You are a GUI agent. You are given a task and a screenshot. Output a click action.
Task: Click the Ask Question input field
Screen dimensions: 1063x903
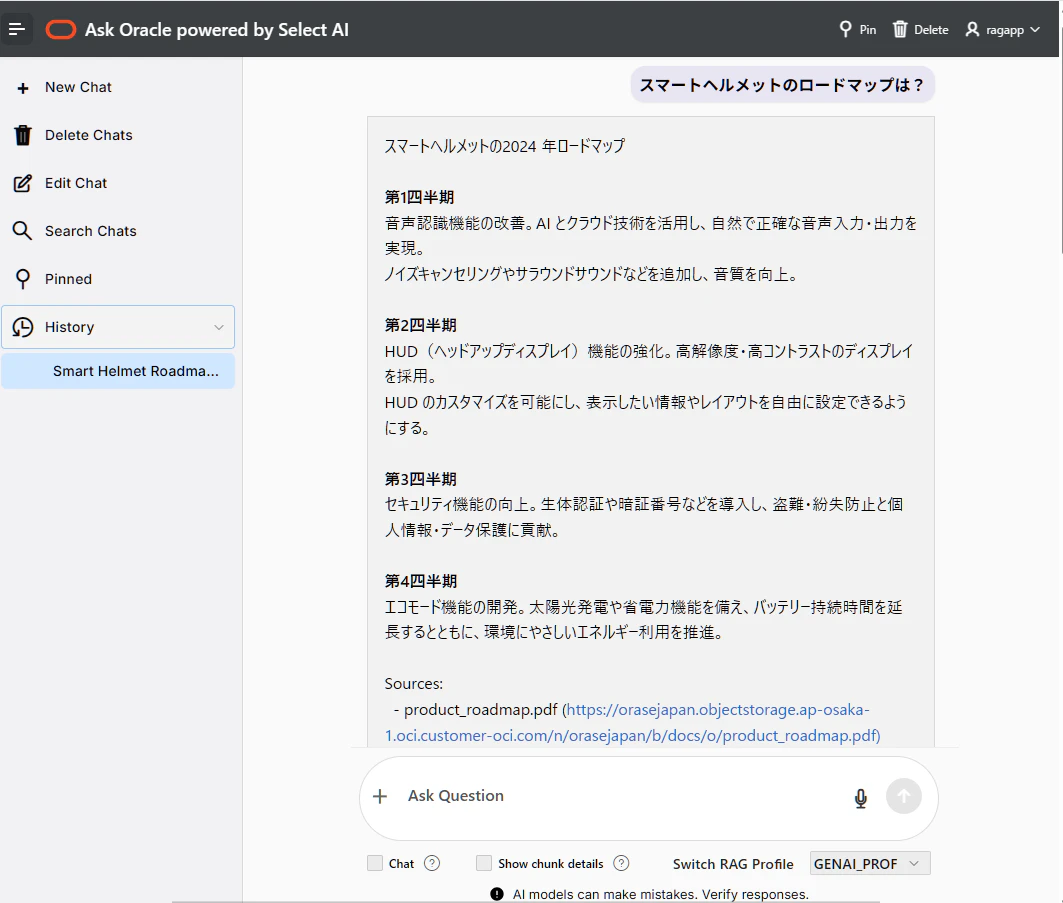click(x=624, y=796)
